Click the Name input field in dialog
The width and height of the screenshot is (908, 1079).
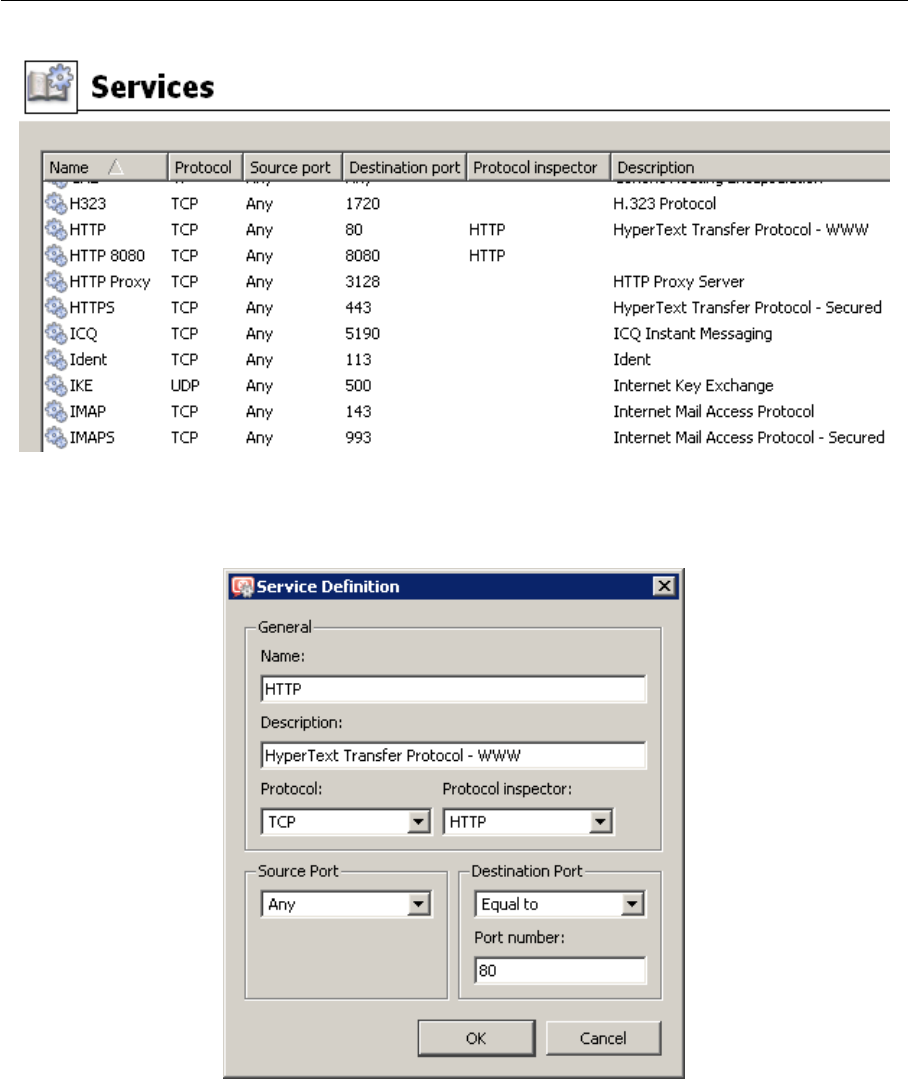pyautogui.click(x=453, y=689)
